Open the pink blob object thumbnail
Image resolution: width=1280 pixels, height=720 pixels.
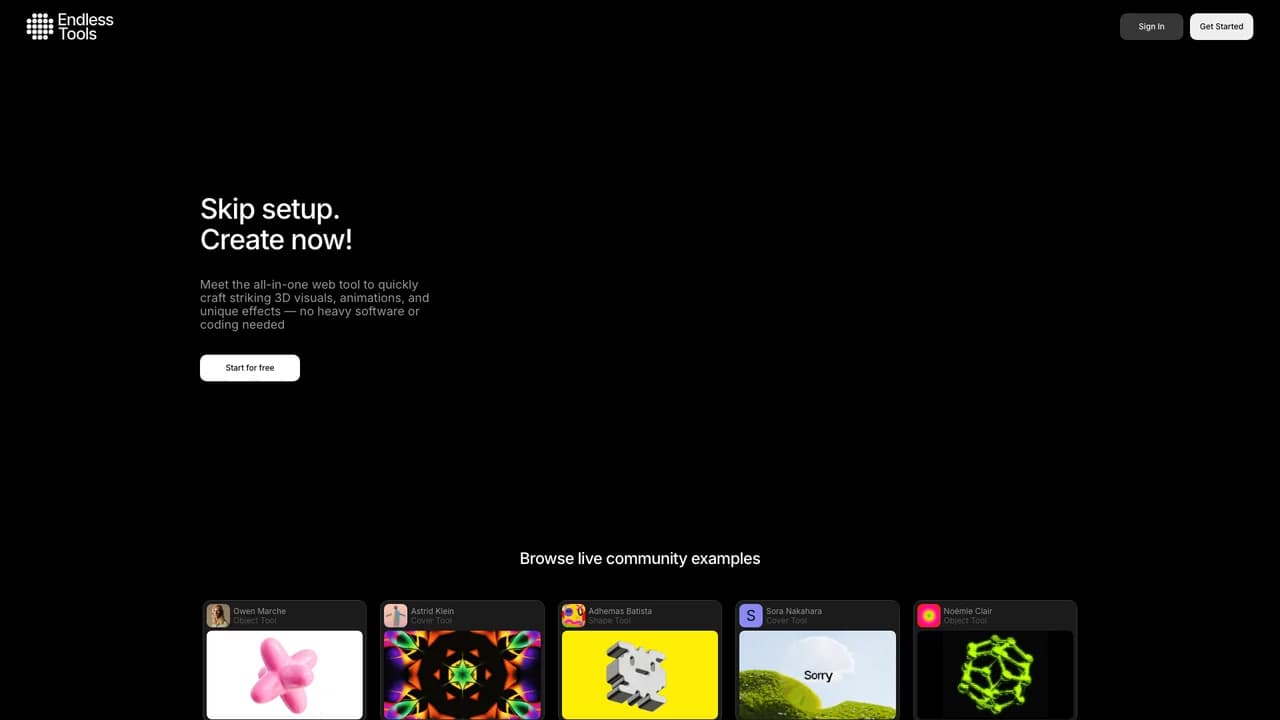pyautogui.click(x=285, y=674)
